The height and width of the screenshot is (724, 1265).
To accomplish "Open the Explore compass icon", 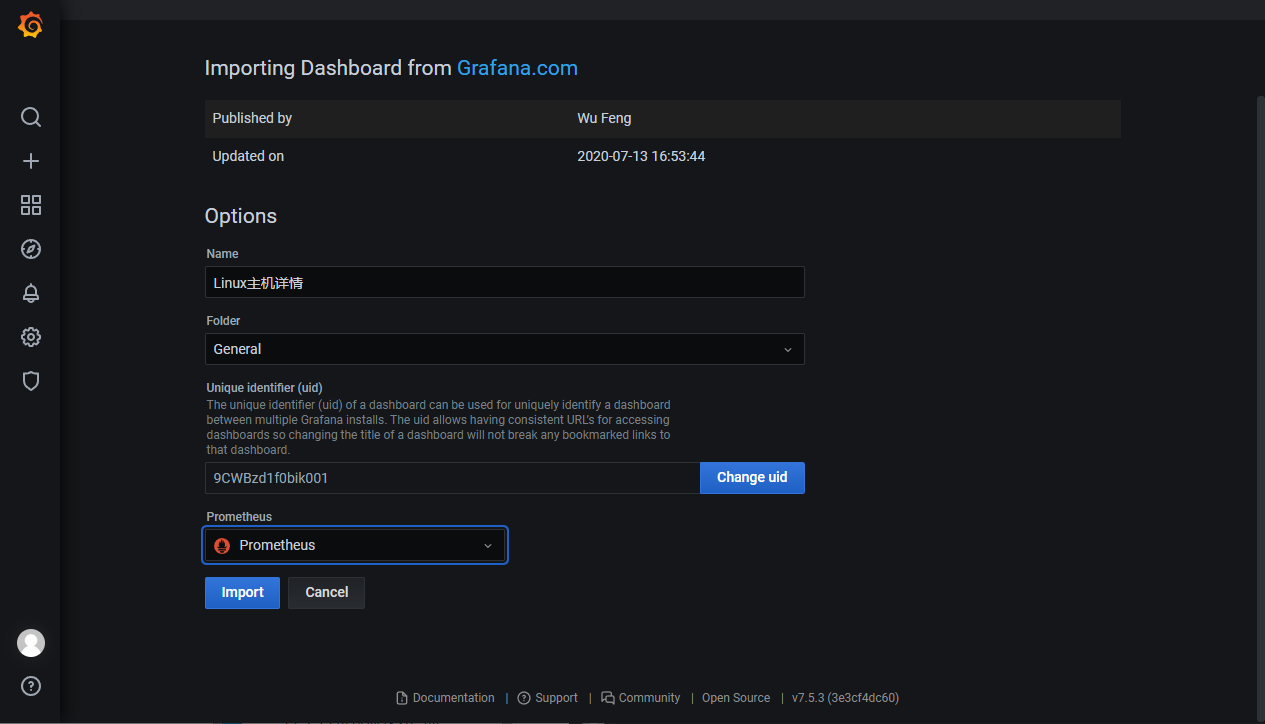I will pyautogui.click(x=31, y=249).
